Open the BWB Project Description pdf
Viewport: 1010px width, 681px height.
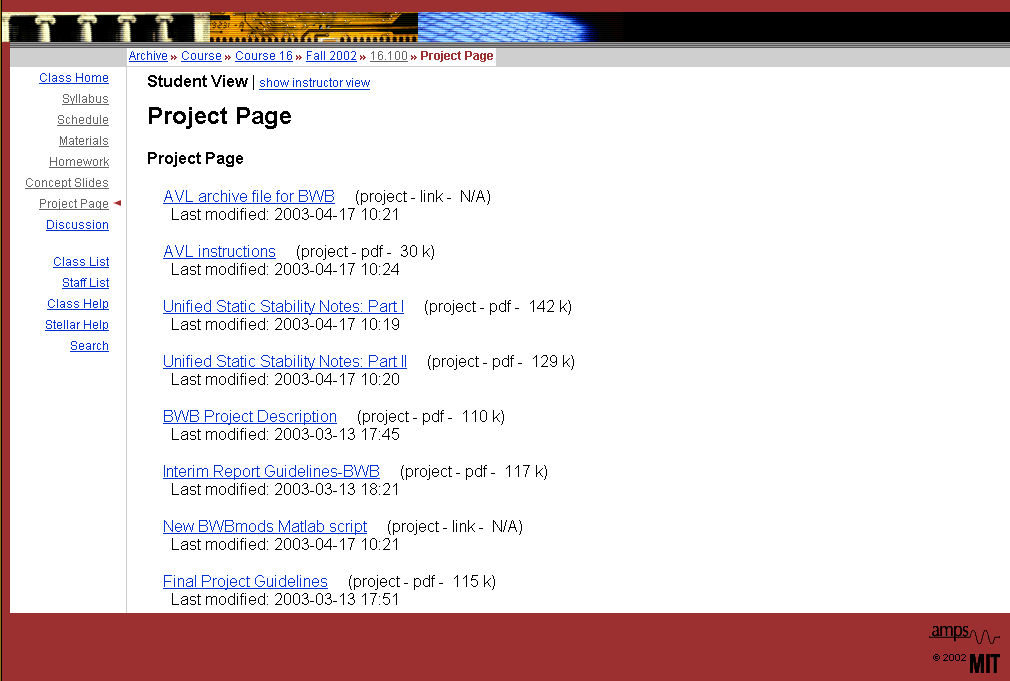(250, 417)
